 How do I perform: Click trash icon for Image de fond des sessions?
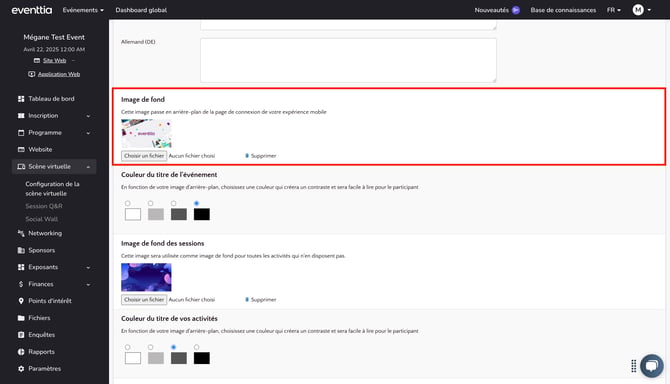[x=247, y=300]
